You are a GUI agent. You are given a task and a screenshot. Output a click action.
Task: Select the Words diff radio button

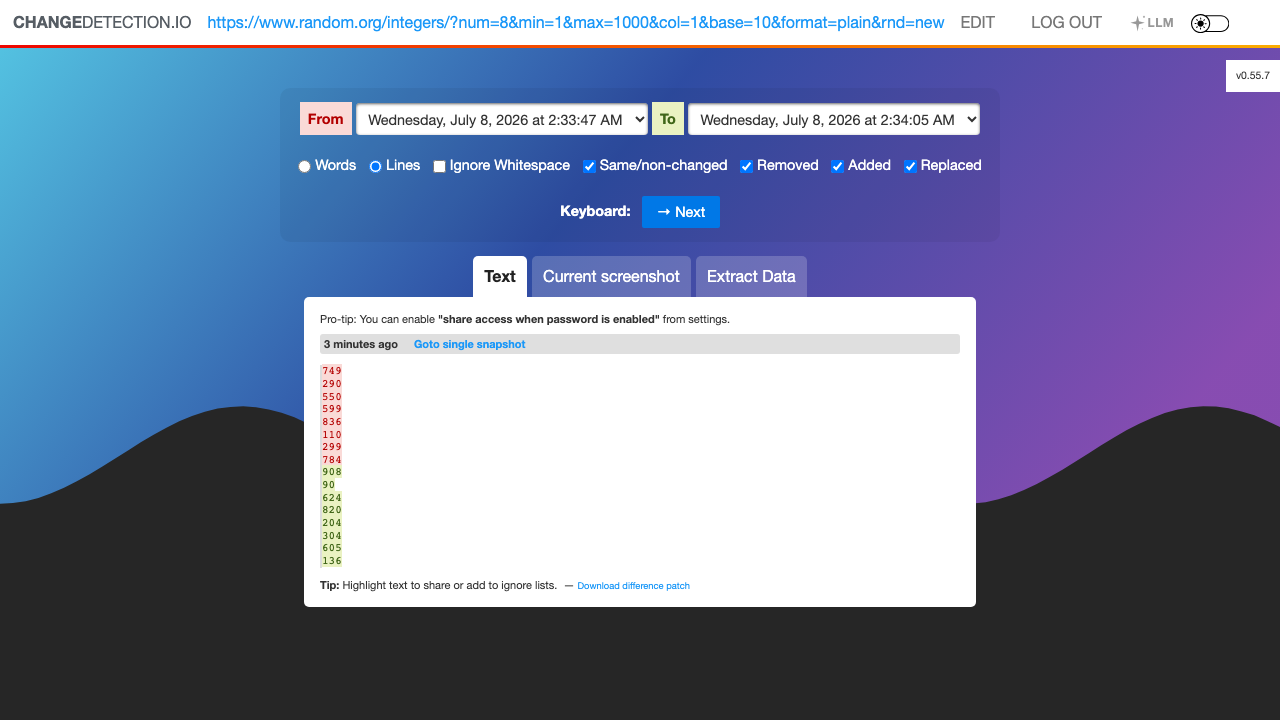[305, 166]
